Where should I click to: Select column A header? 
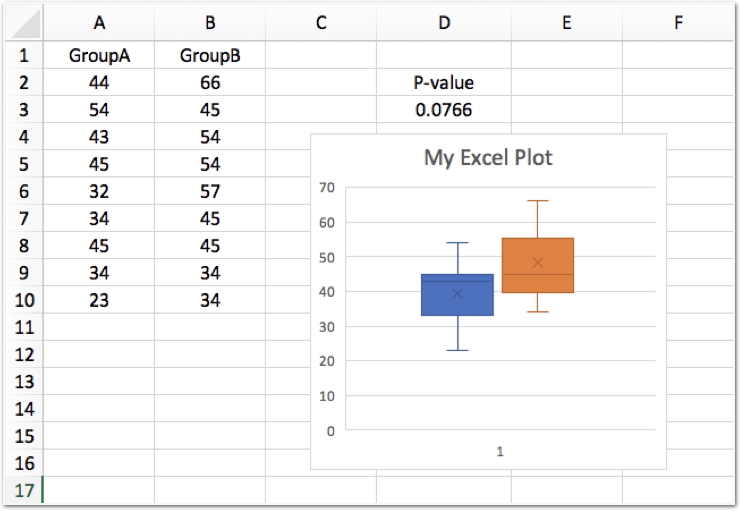pyautogui.click(x=99, y=23)
